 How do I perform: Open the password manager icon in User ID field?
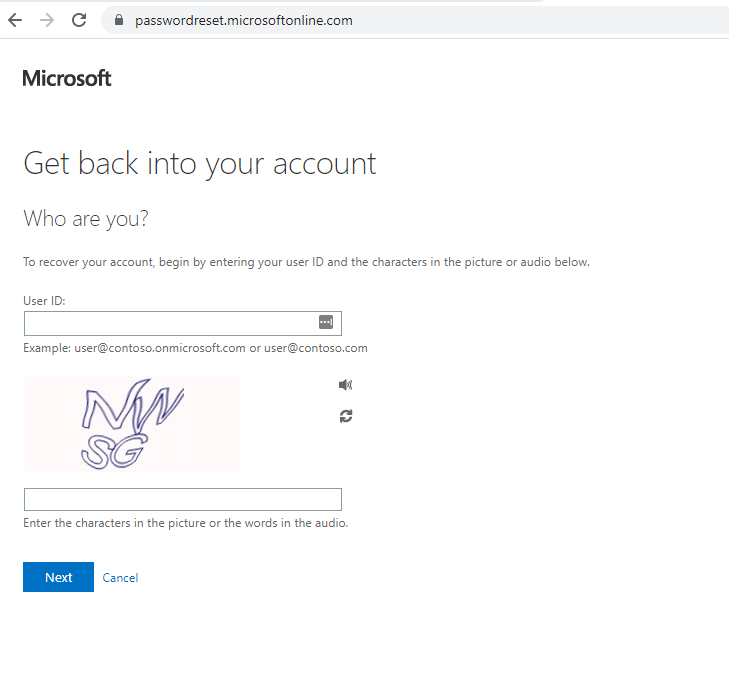326,322
